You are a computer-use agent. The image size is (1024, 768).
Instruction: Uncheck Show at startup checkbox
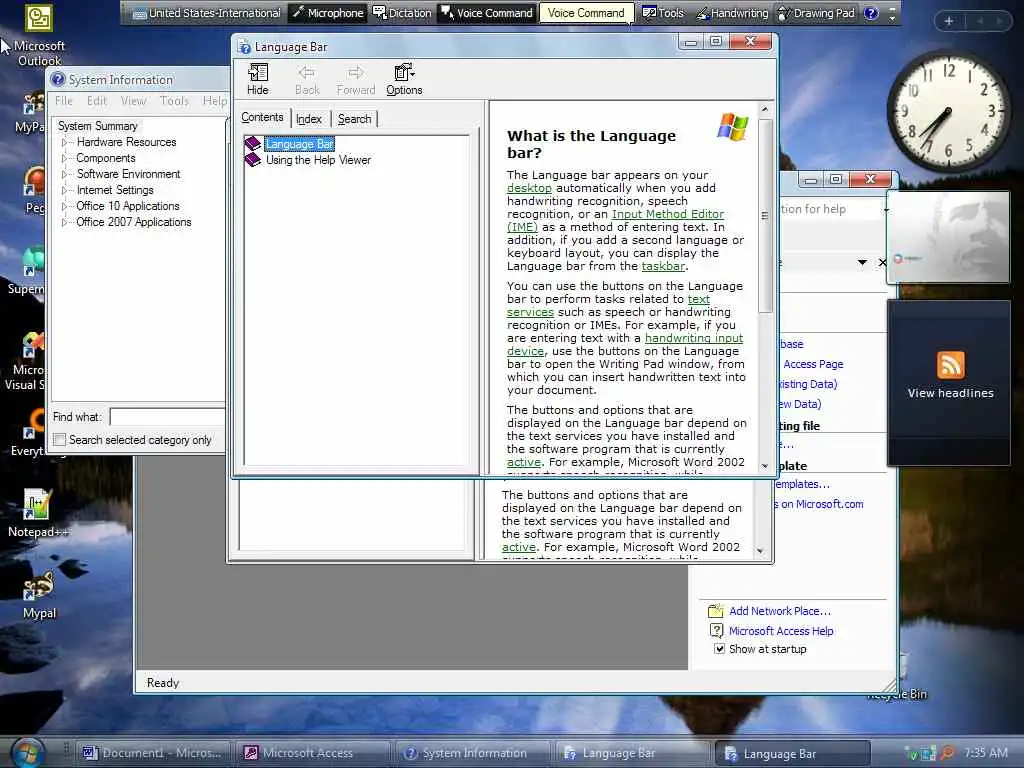point(719,649)
